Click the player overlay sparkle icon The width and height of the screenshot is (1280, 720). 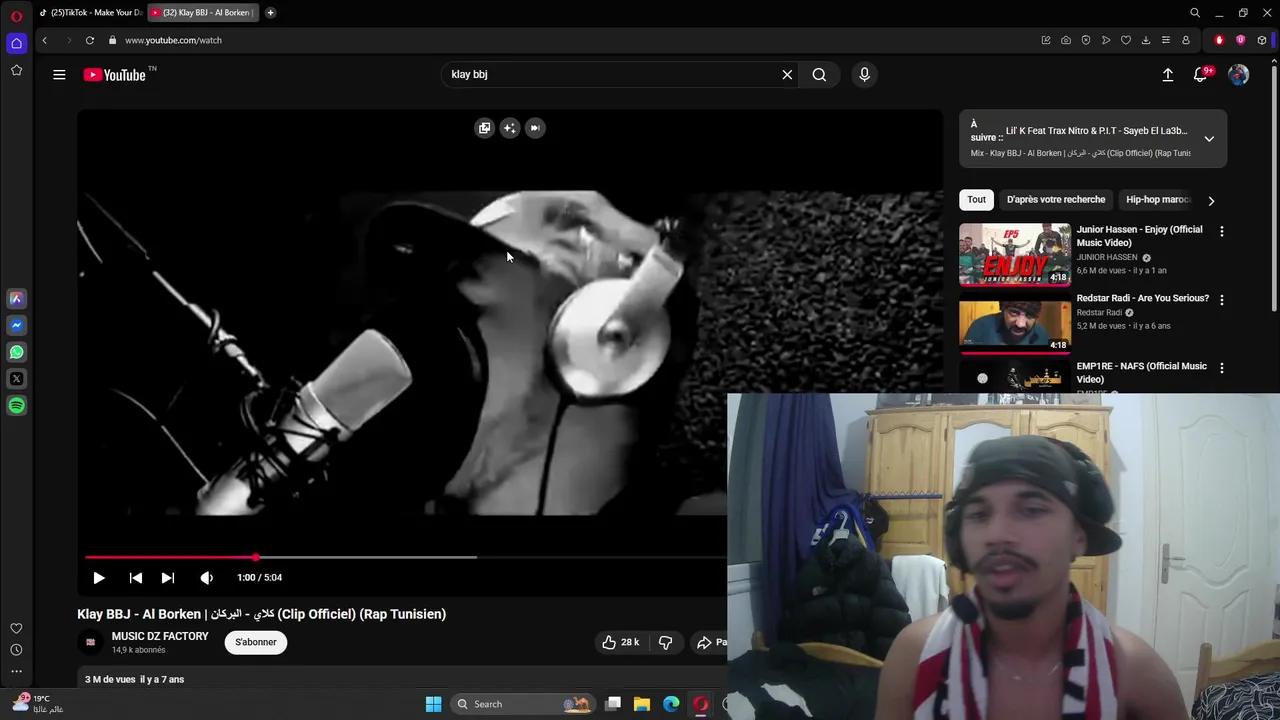(x=510, y=128)
